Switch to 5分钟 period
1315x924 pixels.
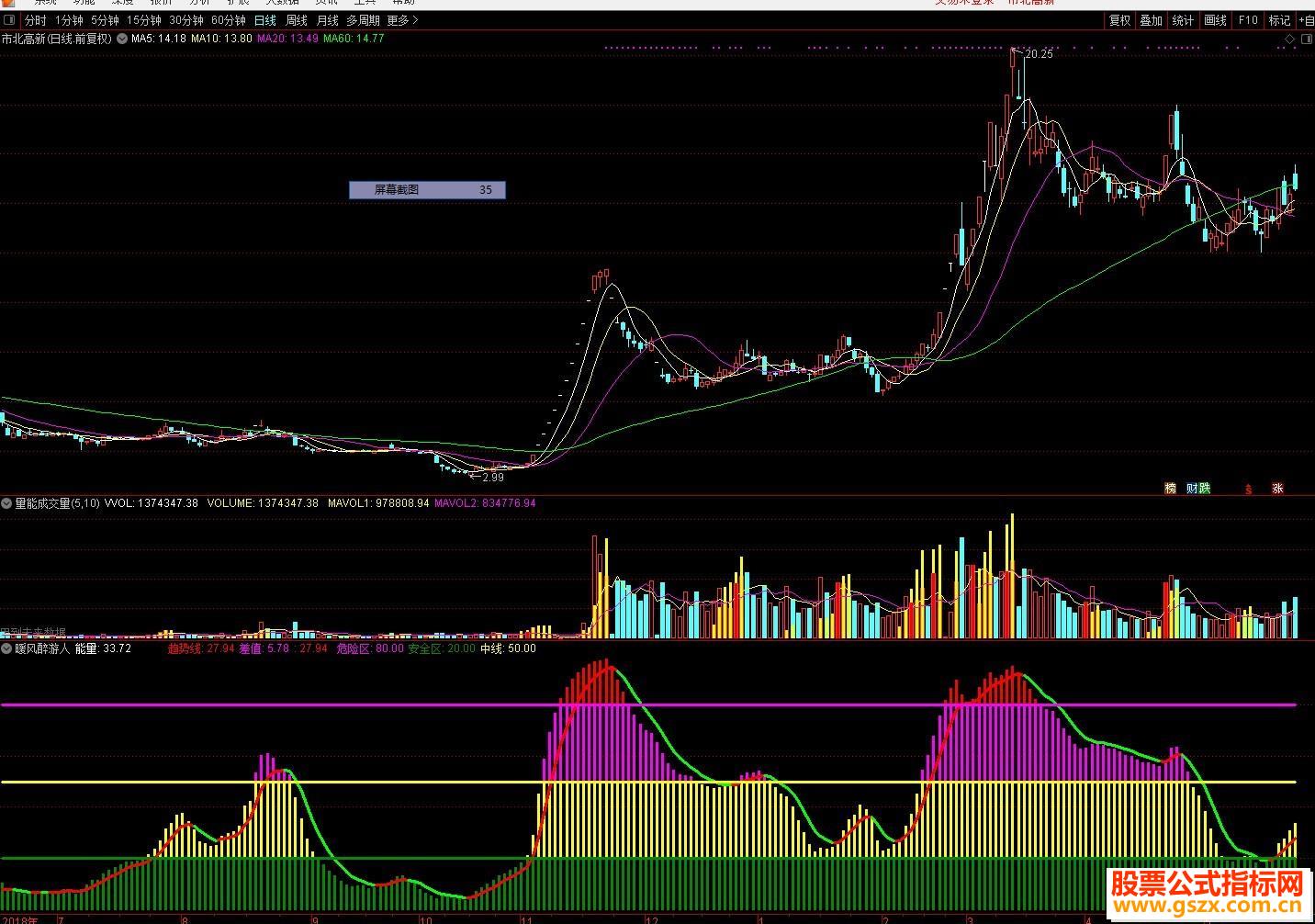pyautogui.click(x=105, y=20)
